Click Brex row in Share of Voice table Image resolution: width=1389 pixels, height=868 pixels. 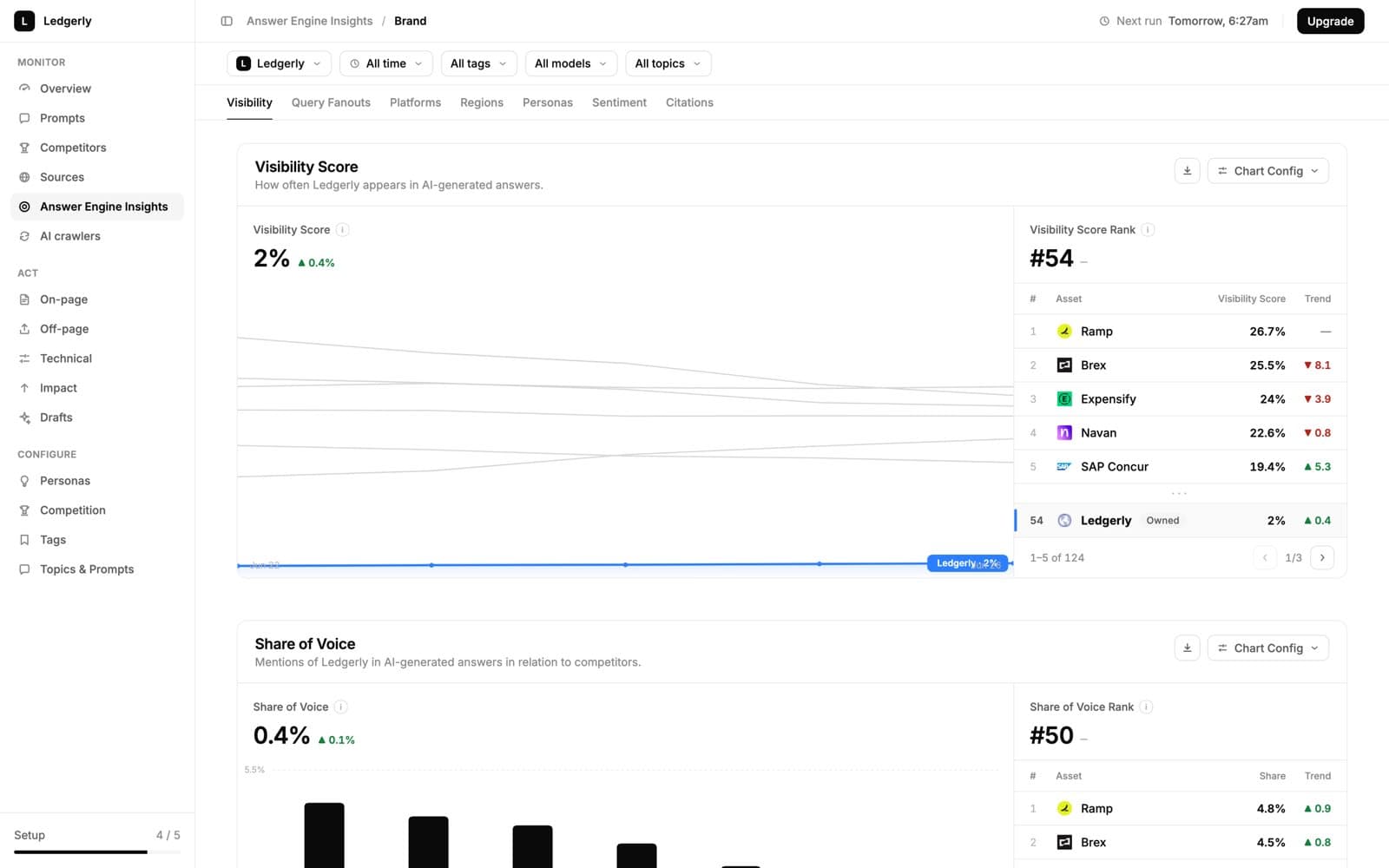click(1180, 843)
